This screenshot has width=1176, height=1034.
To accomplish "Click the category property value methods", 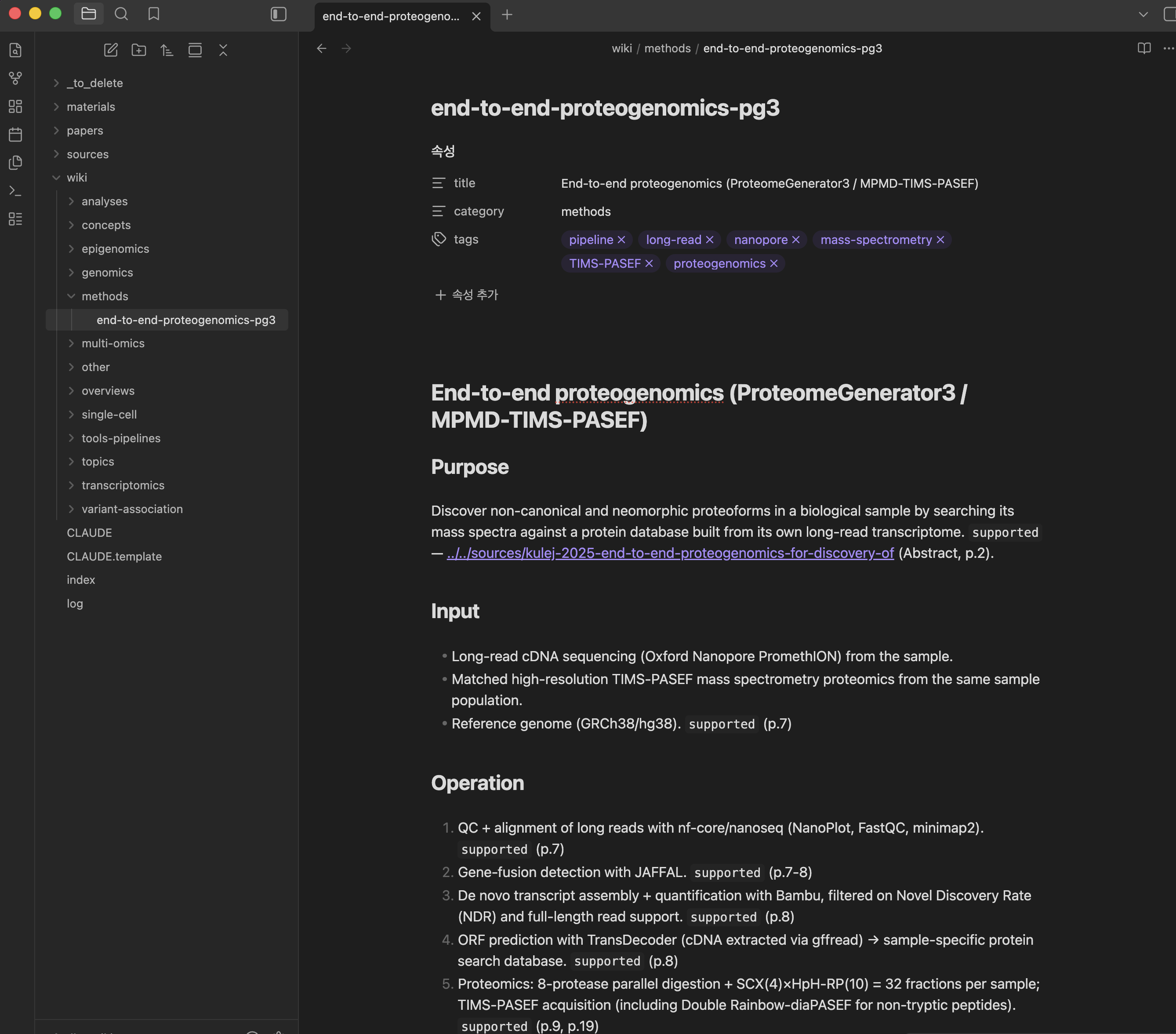I will click(x=586, y=212).
